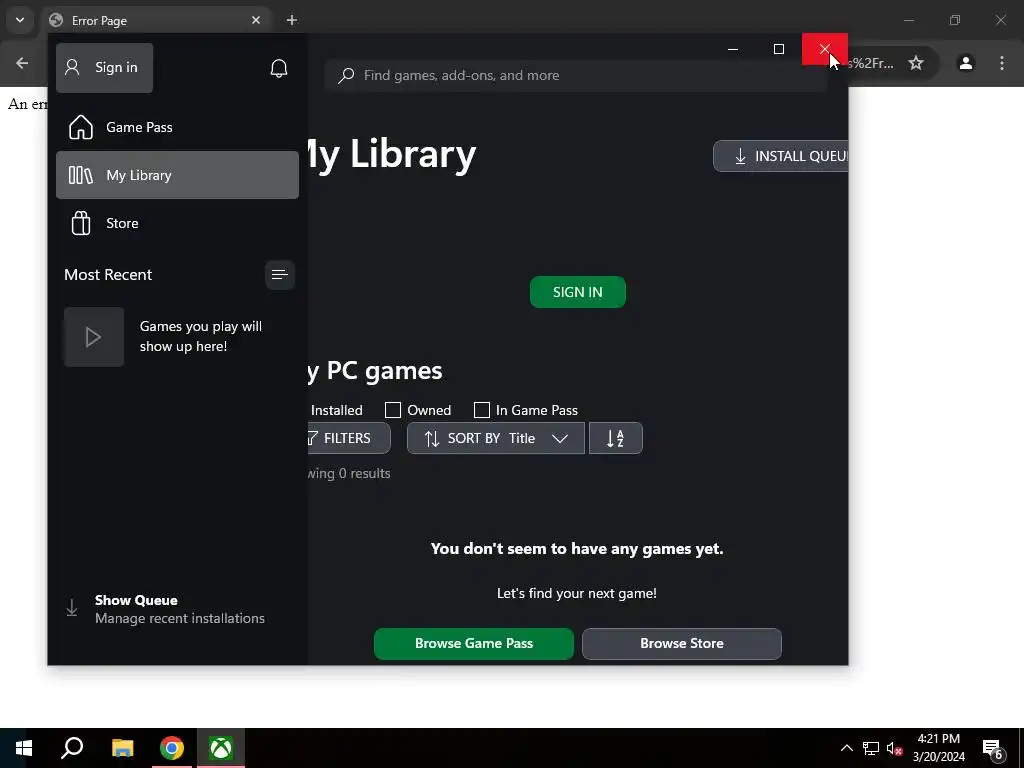Open Chrome tab search dropdown arrow
This screenshot has height=768, width=1024.
pyautogui.click(x=20, y=20)
